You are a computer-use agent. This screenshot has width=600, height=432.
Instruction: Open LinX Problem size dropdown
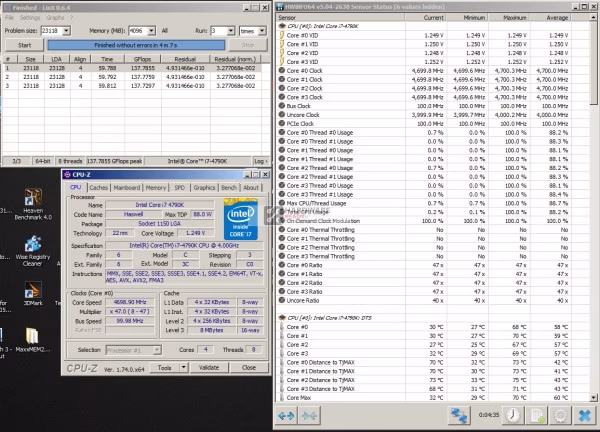point(67,31)
